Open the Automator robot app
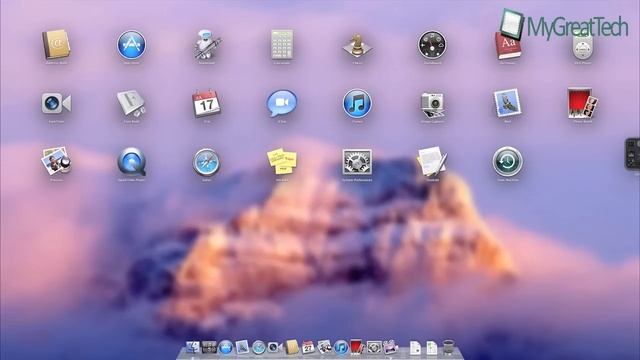640x360 pixels. pos(207,44)
